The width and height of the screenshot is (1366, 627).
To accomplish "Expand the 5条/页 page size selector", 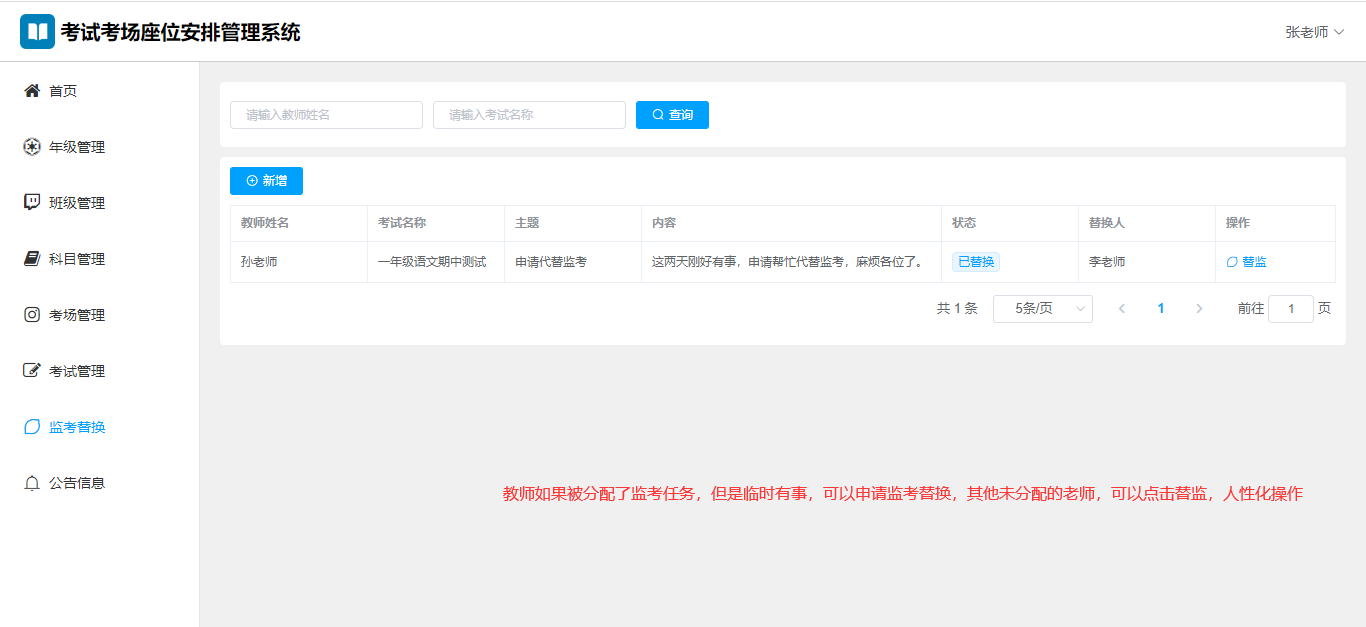I will 1042,309.
